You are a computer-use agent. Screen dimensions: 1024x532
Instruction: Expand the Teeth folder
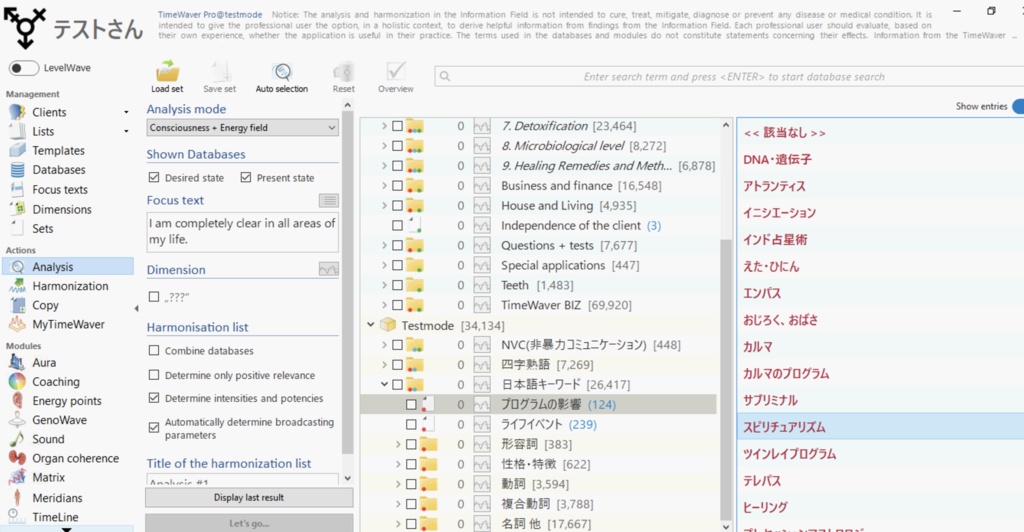[385, 285]
